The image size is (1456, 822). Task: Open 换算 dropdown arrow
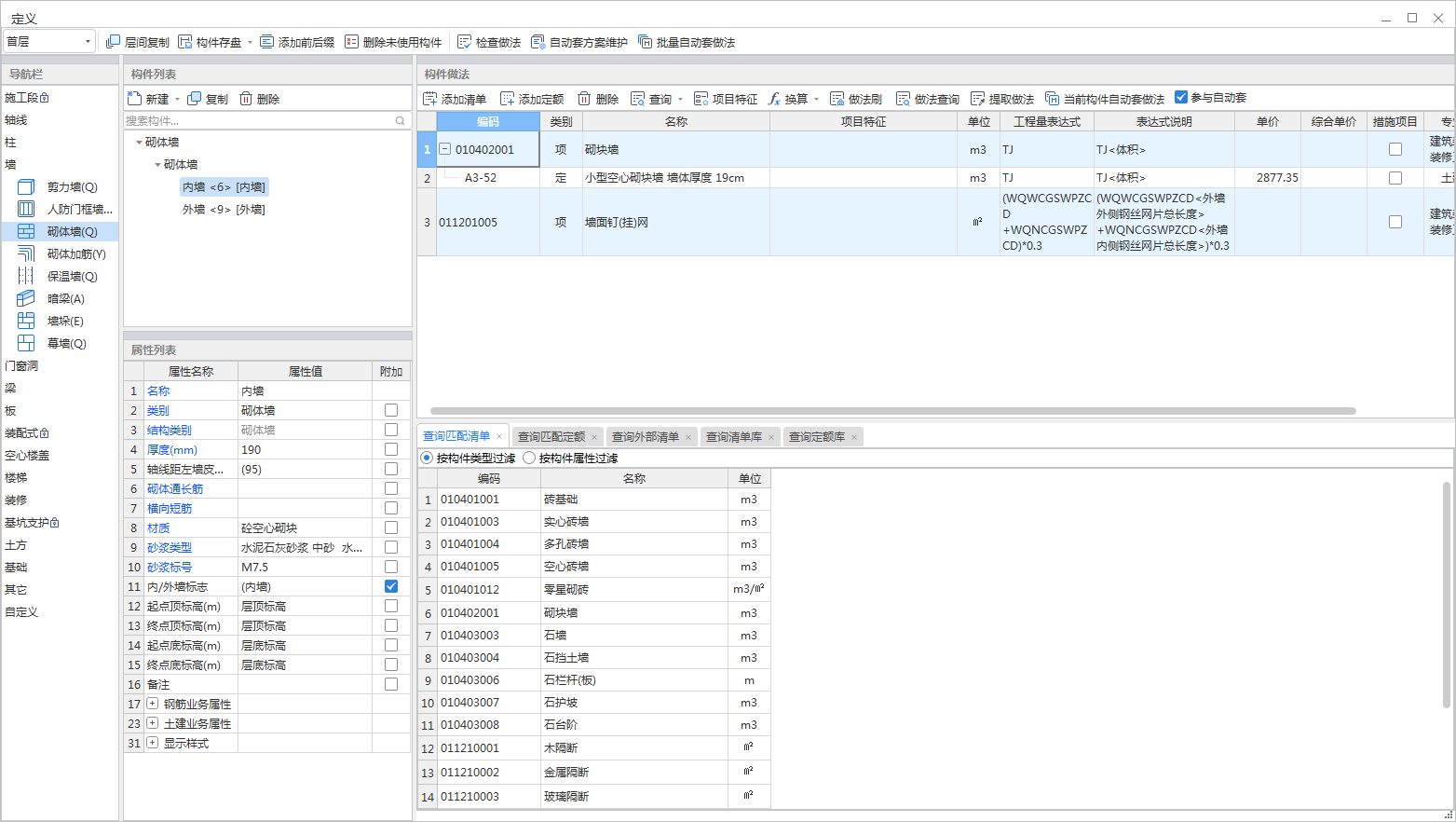pos(816,100)
